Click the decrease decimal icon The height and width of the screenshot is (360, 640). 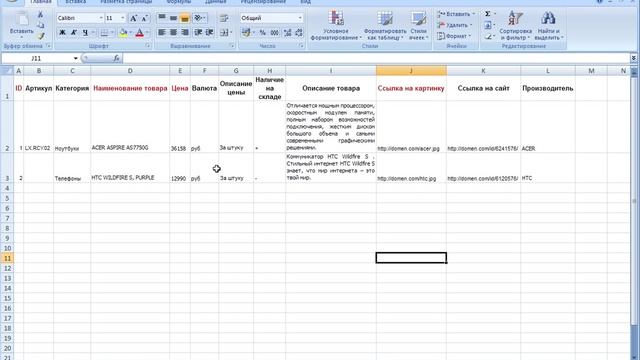(299, 32)
